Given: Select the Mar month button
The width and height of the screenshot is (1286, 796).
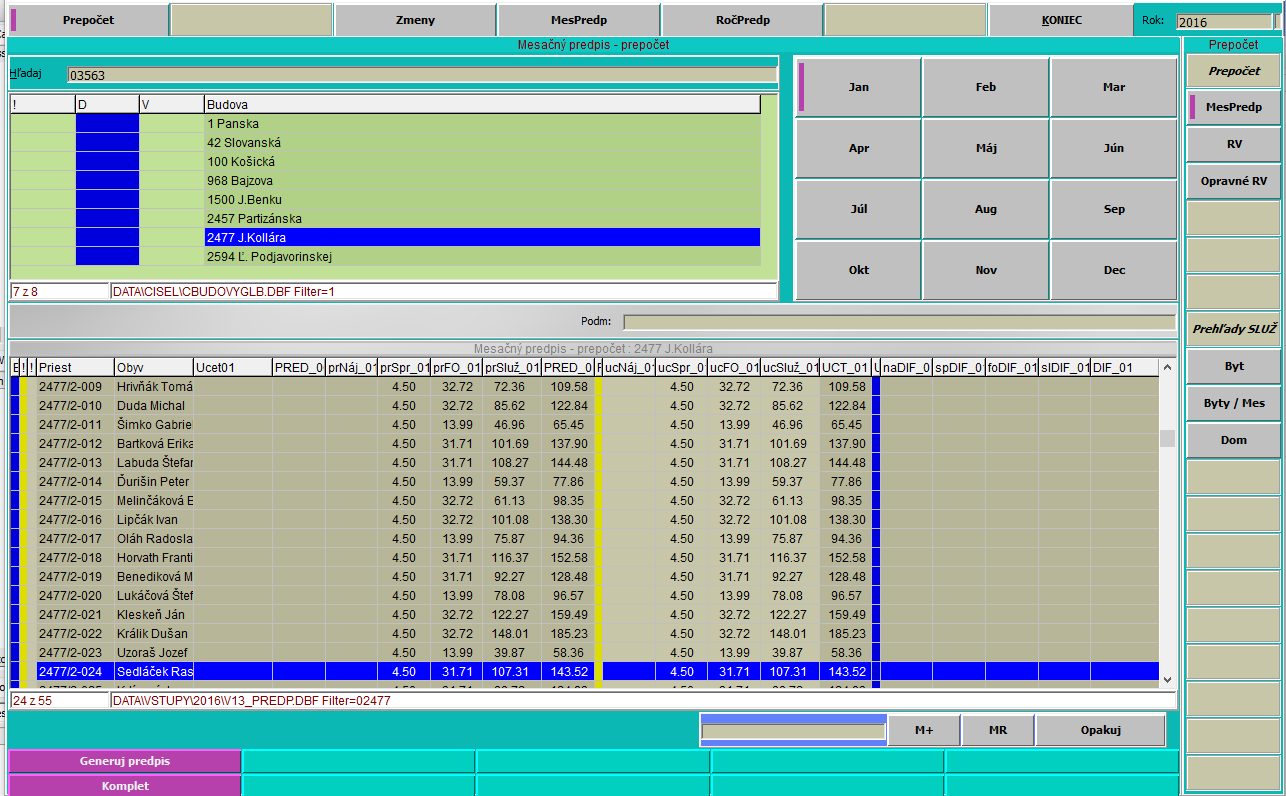Looking at the screenshot, I should pos(1113,87).
